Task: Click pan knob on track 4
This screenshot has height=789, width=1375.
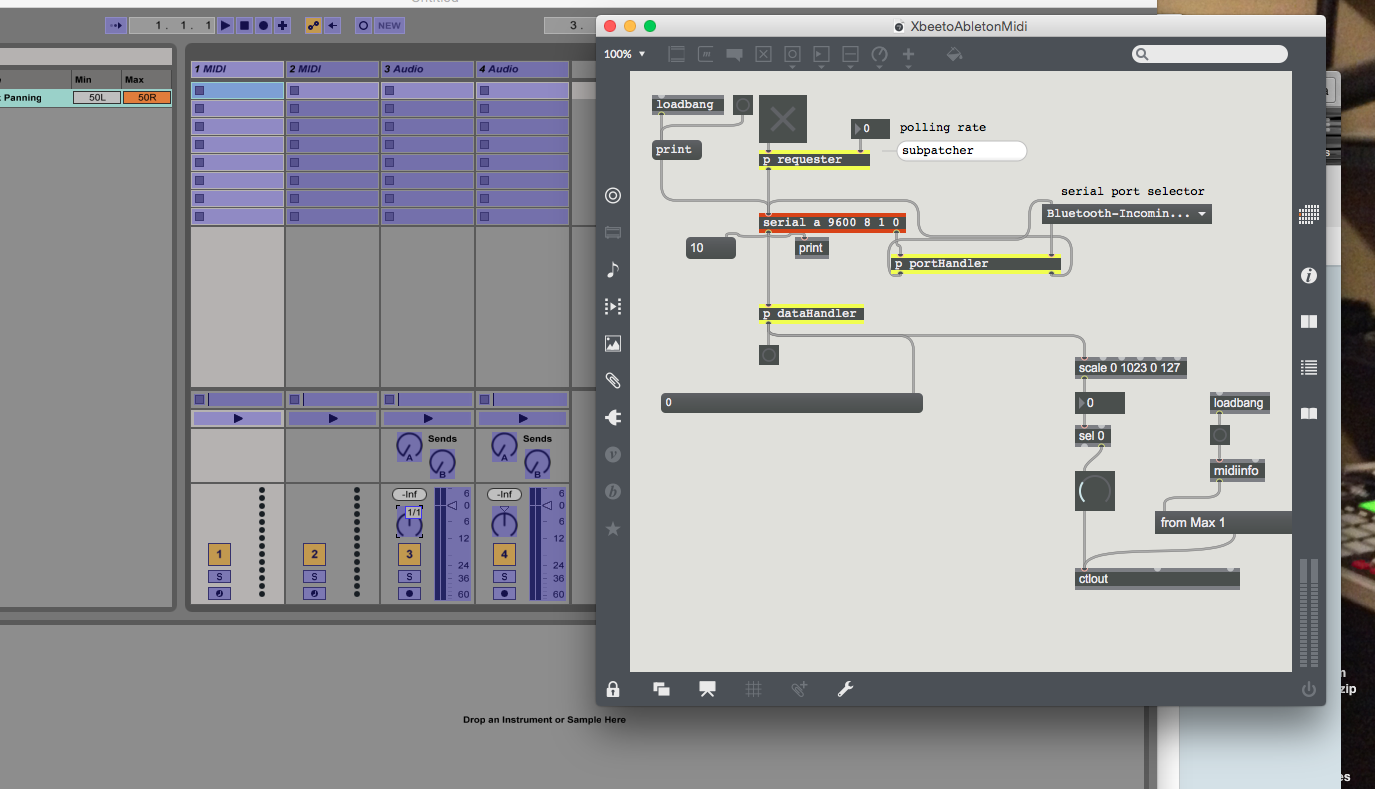Action: pyautogui.click(x=504, y=522)
